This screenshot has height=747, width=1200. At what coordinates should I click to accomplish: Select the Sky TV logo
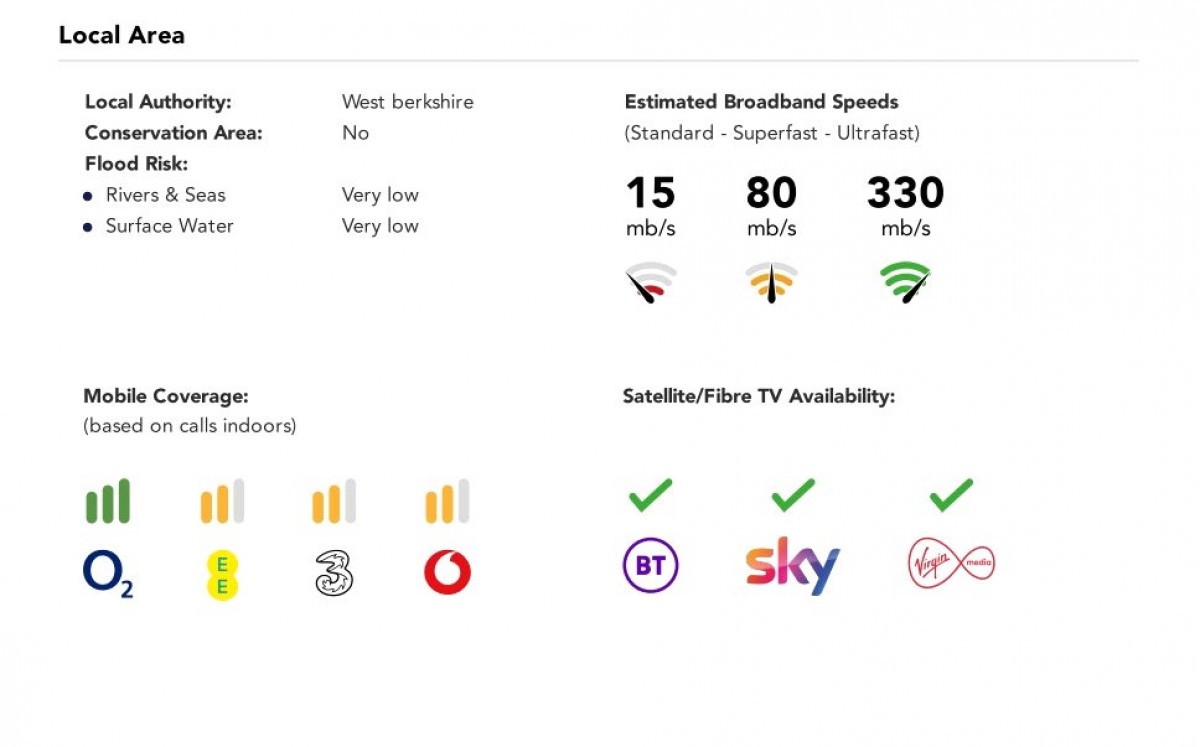coord(792,566)
